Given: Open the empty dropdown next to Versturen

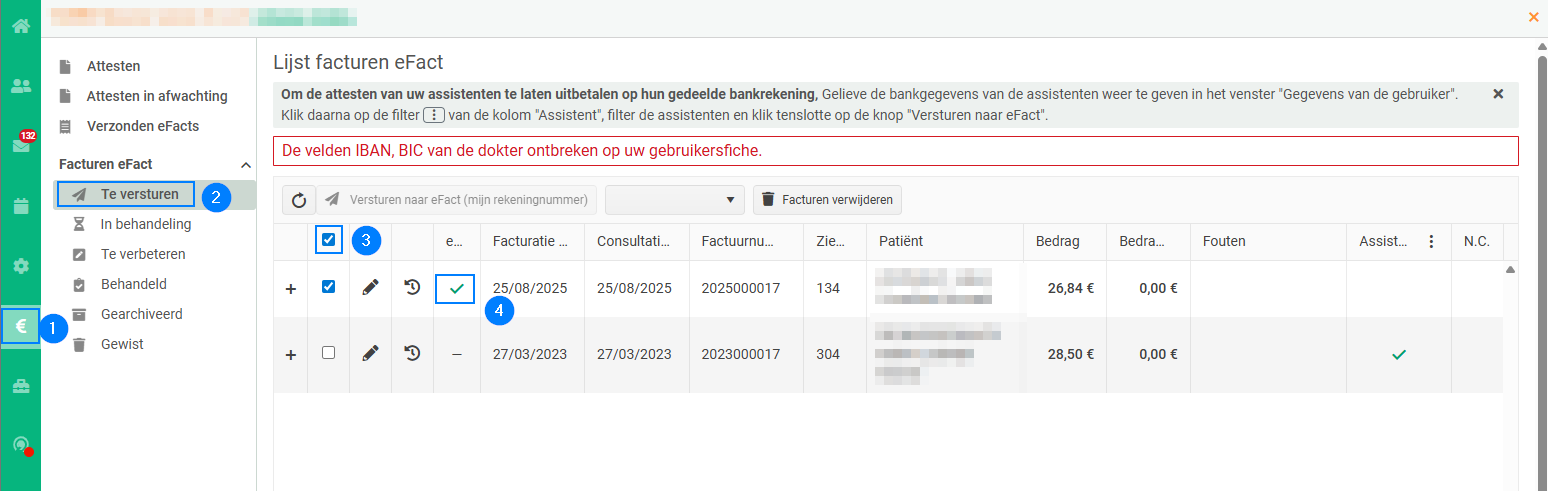Looking at the screenshot, I should 675,200.
